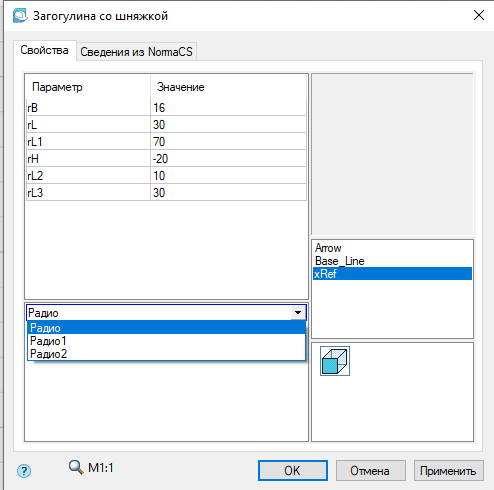Edit the rB value cell 16
The width and height of the screenshot is (494, 490).
click(228, 107)
